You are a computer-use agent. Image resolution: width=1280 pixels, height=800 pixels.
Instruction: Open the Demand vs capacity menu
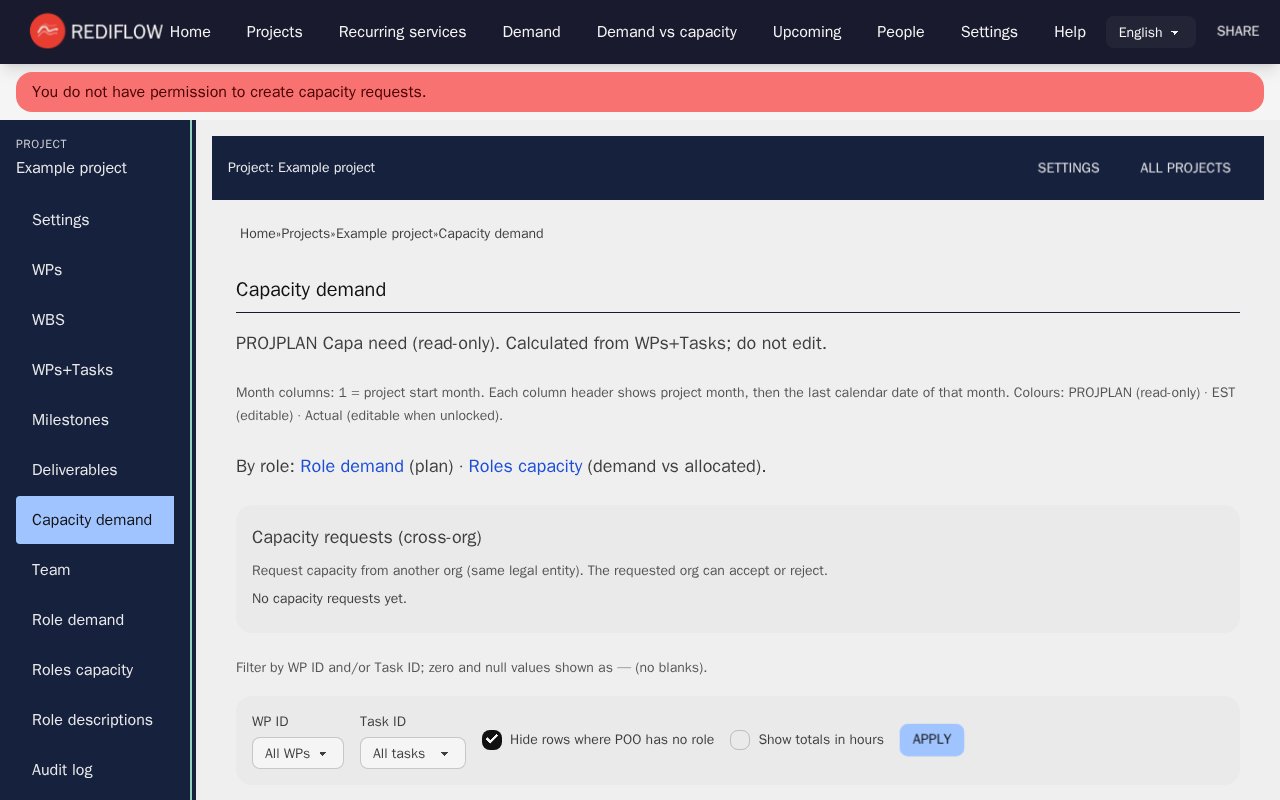click(x=666, y=32)
